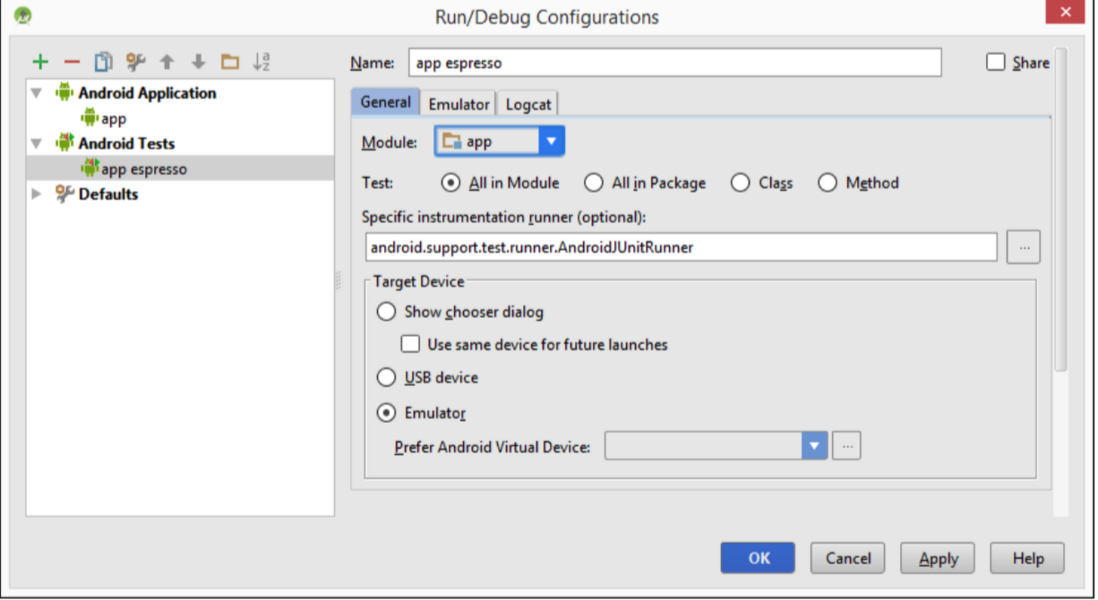Add a new configuration with plus icon
Screen dimensions: 1098x600
click(41, 62)
